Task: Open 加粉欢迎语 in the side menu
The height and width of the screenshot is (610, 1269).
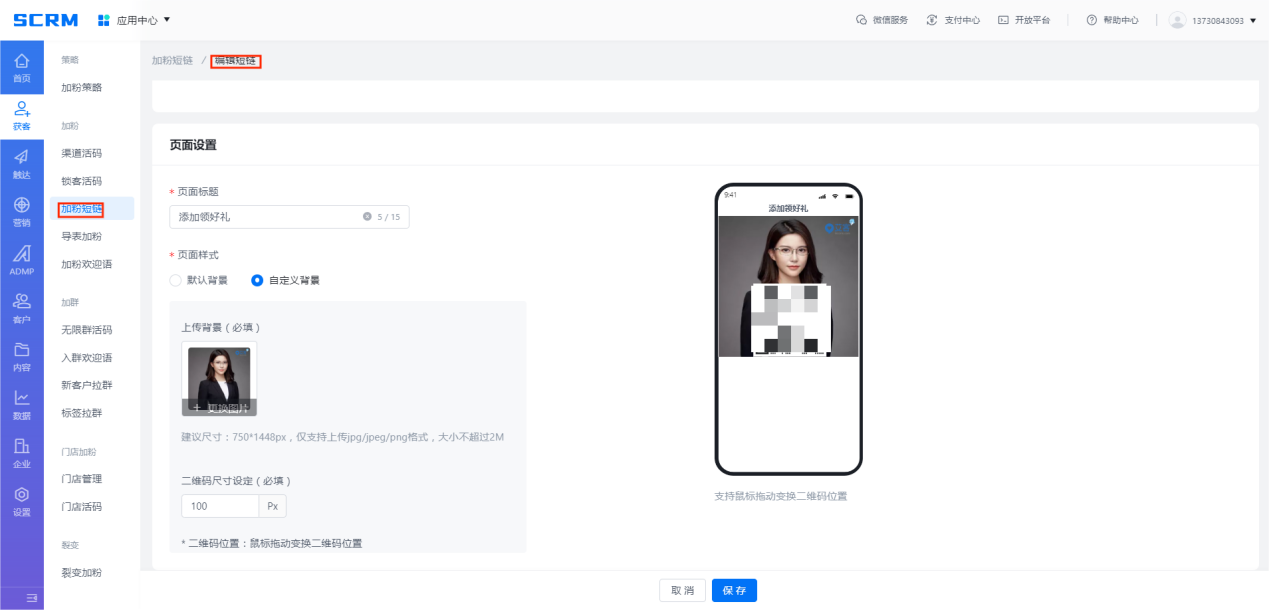Action: point(87,264)
